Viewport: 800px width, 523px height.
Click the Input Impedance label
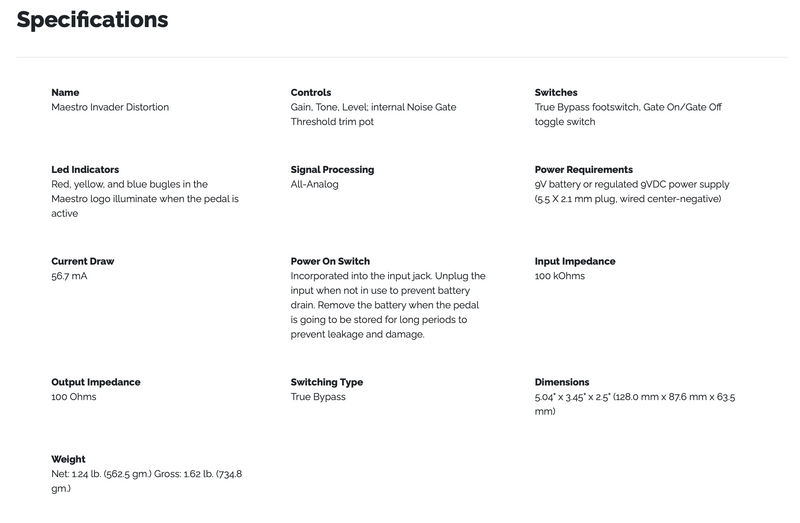click(x=575, y=262)
